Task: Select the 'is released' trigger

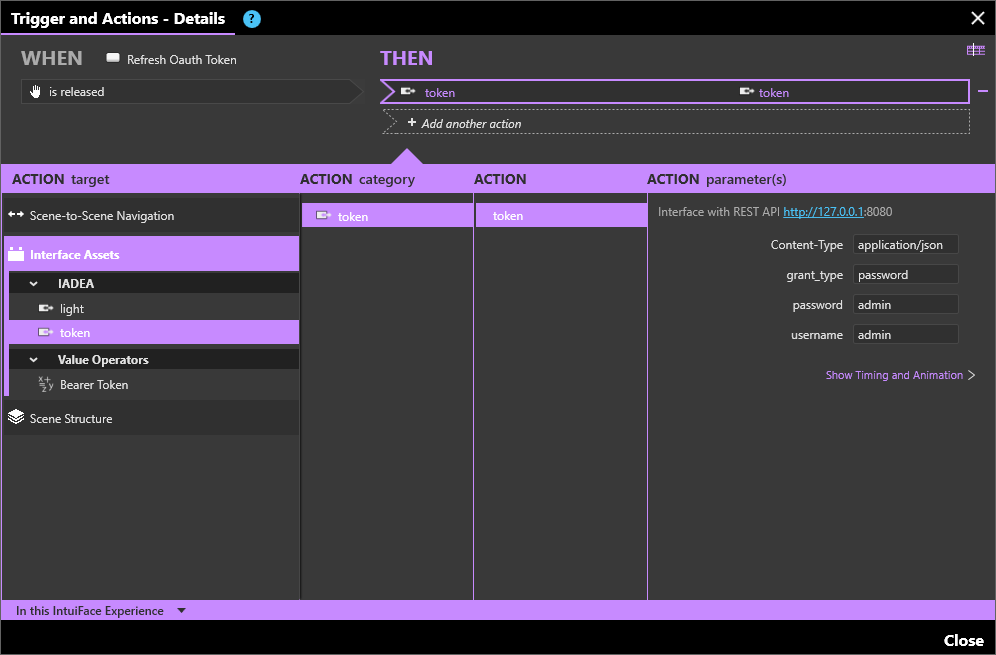Action: 191,91
